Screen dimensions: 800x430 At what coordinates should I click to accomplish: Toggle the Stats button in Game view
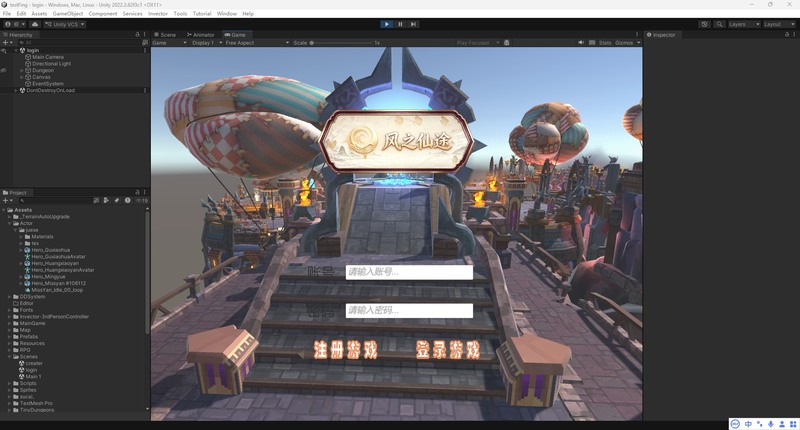point(605,43)
